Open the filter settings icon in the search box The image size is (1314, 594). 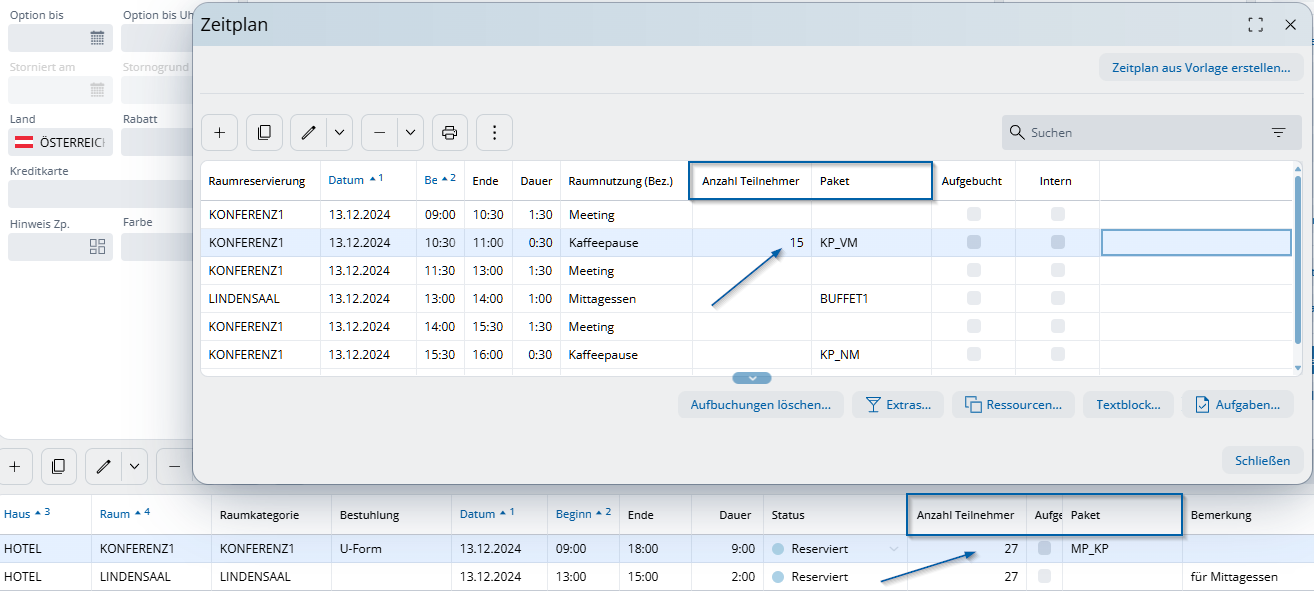pos(1278,132)
